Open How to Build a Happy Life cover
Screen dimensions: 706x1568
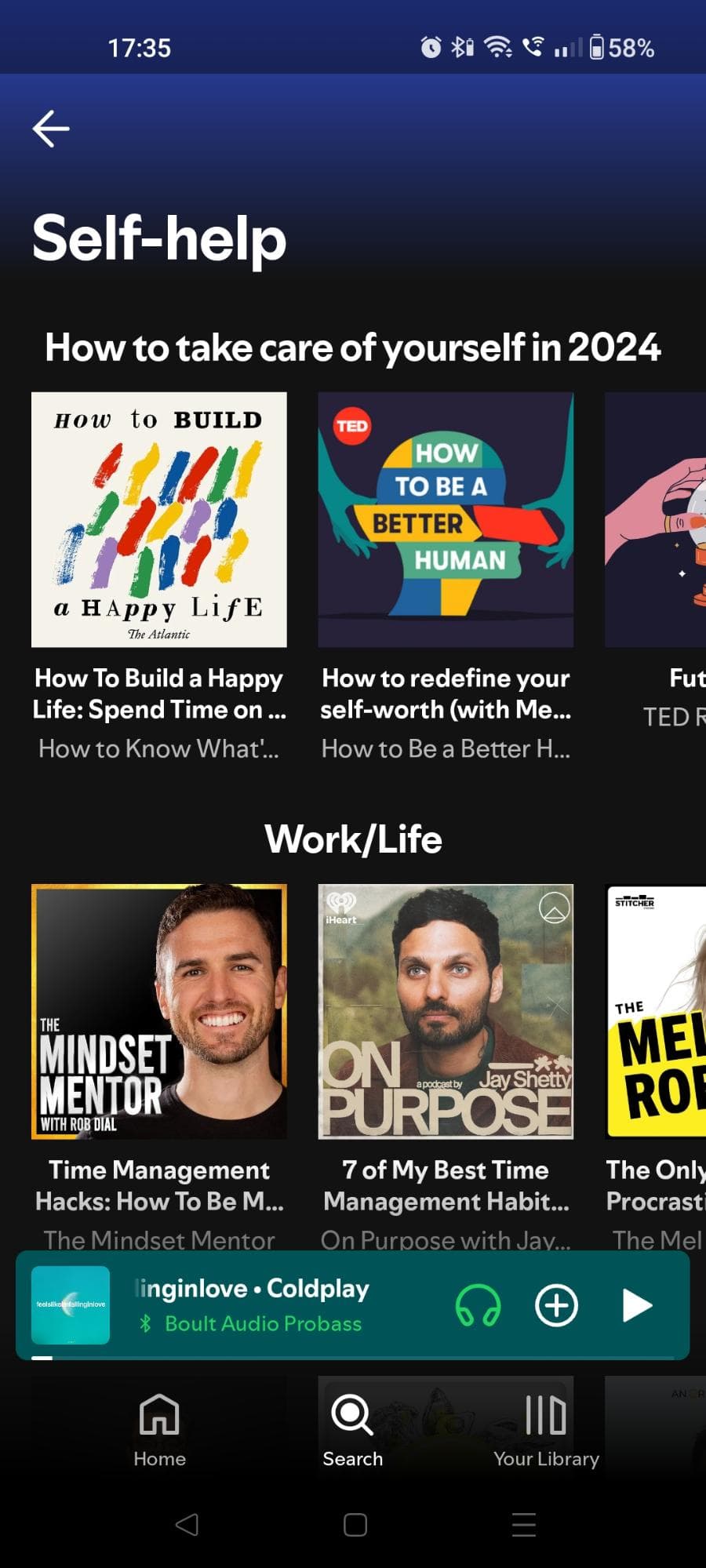(x=159, y=520)
